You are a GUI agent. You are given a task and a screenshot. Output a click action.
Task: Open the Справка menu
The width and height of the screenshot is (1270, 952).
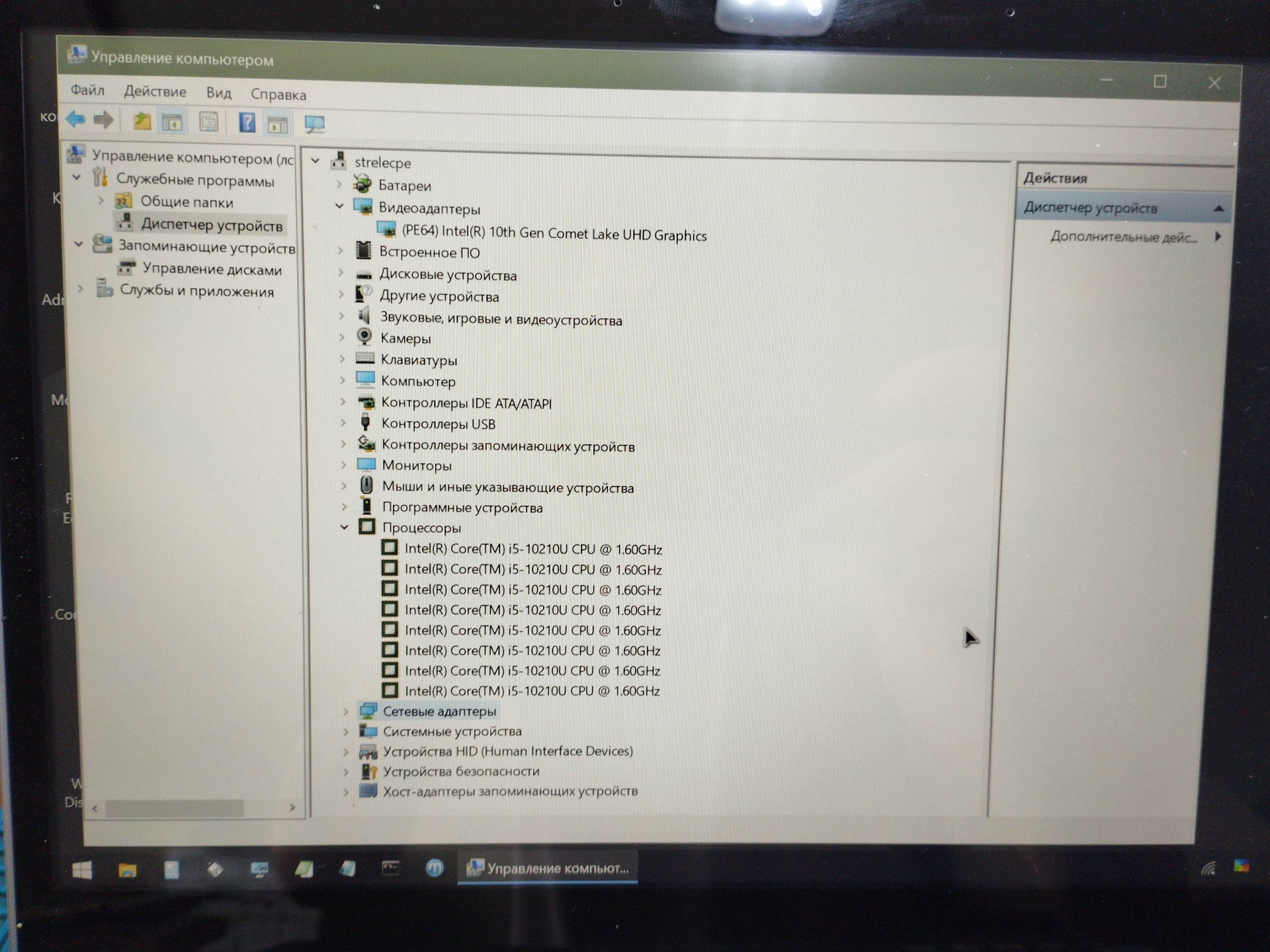[278, 95]
